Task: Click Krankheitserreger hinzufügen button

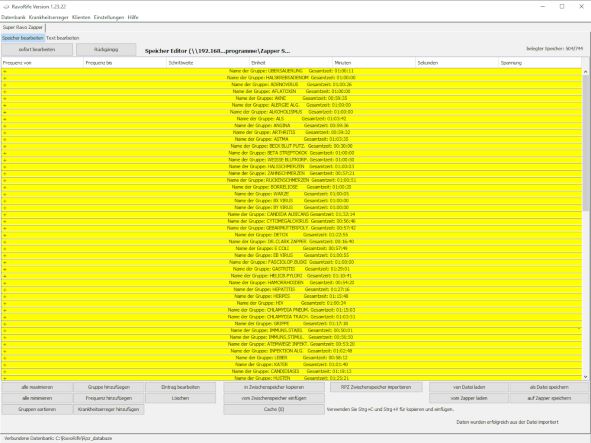Action: coord(109,409)
